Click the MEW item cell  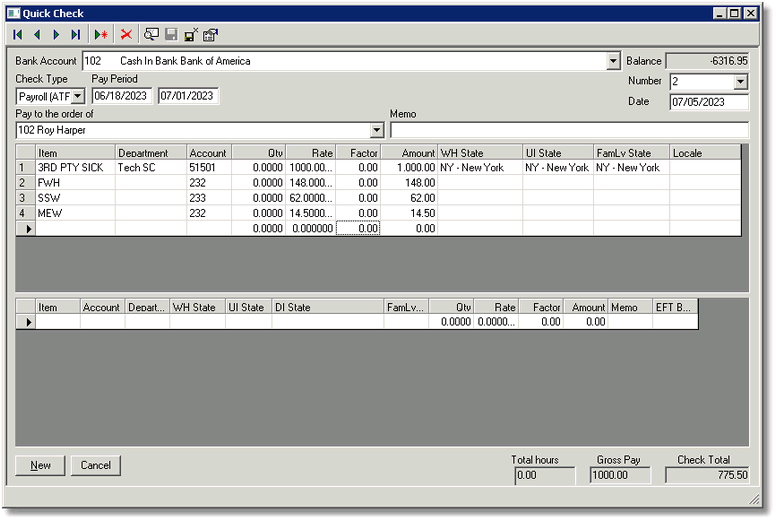point(75,214)
